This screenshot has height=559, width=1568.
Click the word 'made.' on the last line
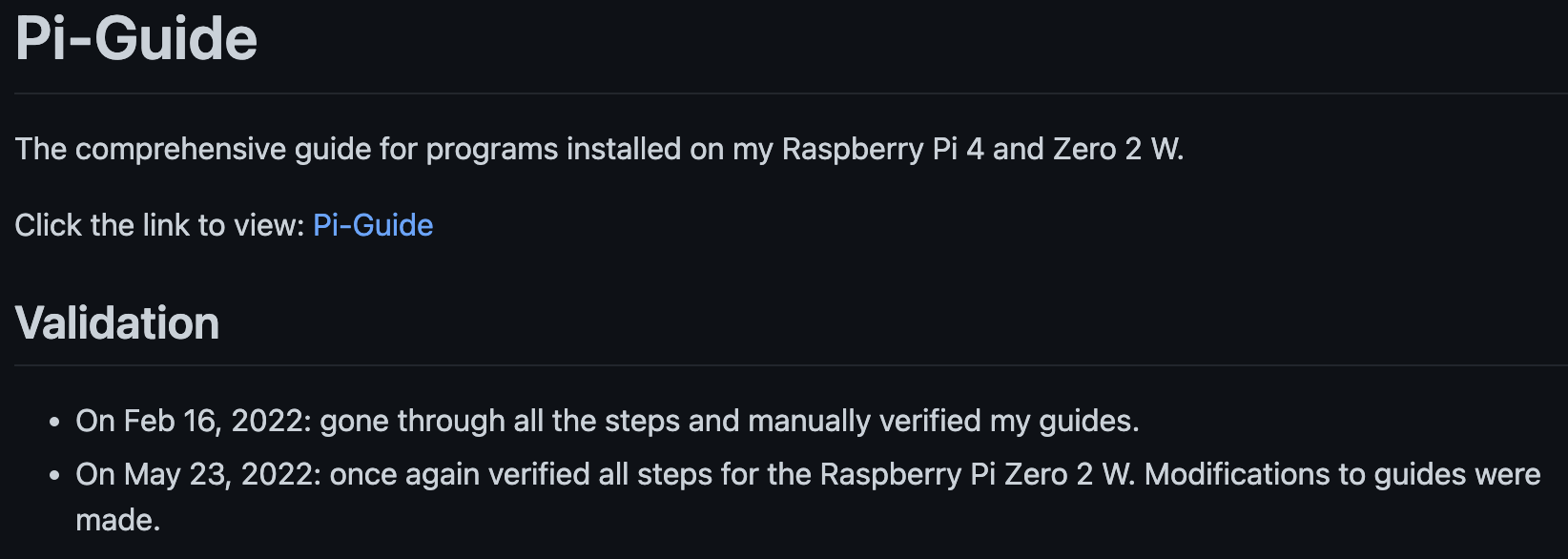coord(118,521)
